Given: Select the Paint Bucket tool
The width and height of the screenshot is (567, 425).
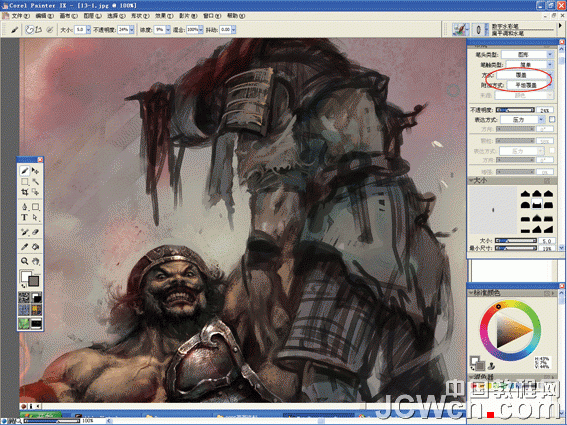Looking at the screenshot, I should pos(35,247).
